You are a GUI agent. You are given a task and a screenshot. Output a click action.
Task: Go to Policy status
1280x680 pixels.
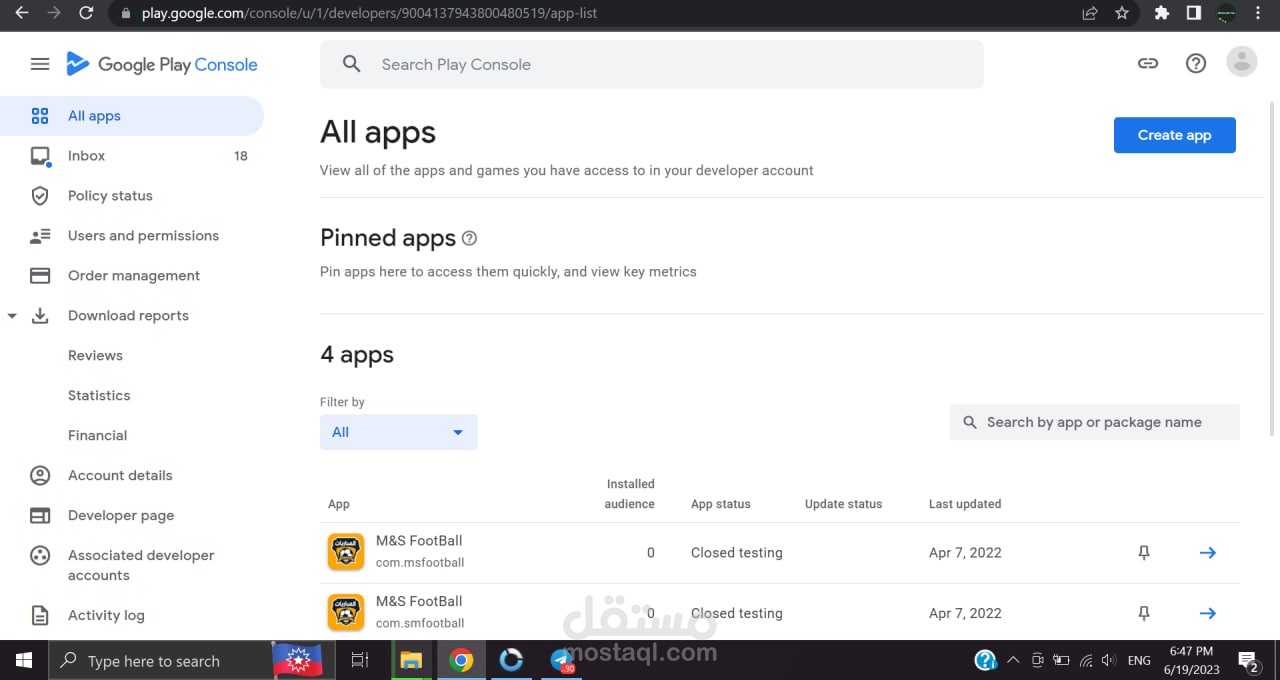click(132, 196)
